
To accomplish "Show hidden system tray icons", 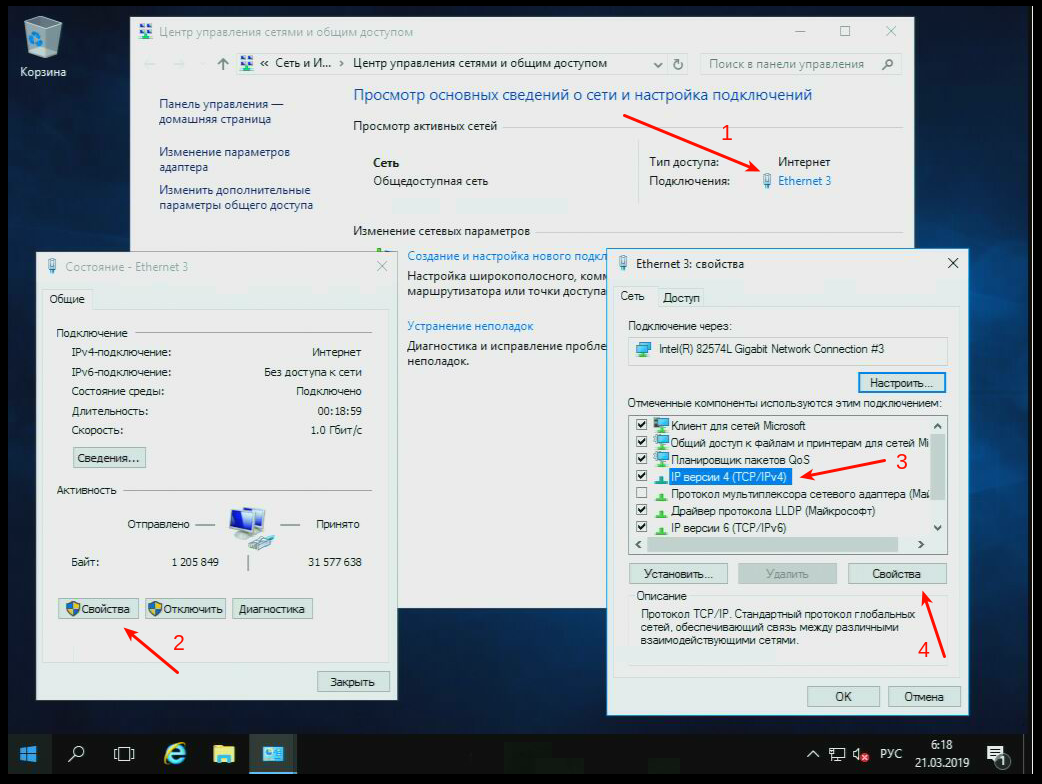I will click(x=813, y=754).
